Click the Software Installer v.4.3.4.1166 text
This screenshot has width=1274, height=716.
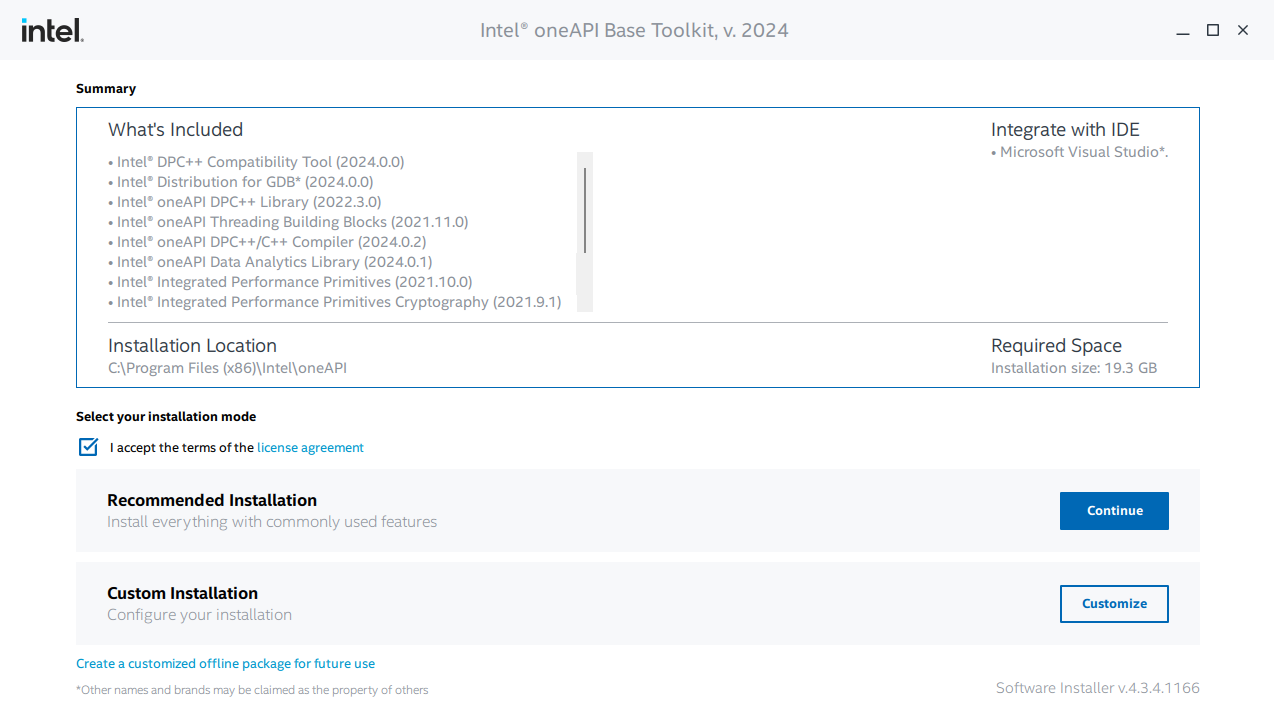(1098, 688)
